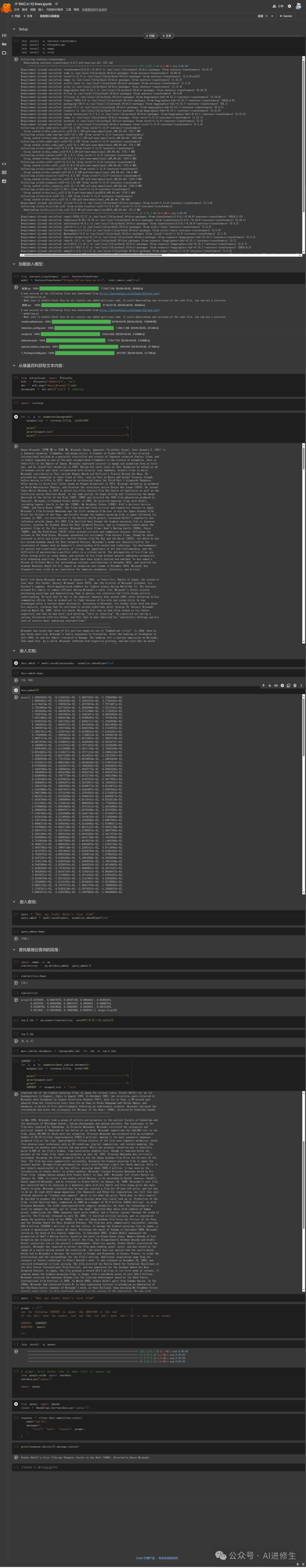The width and height of the screenshot is (306, 1568).
Task: Collapse the 嵌入查询 section
Action: pyautogui.click(x=14, y=902)
